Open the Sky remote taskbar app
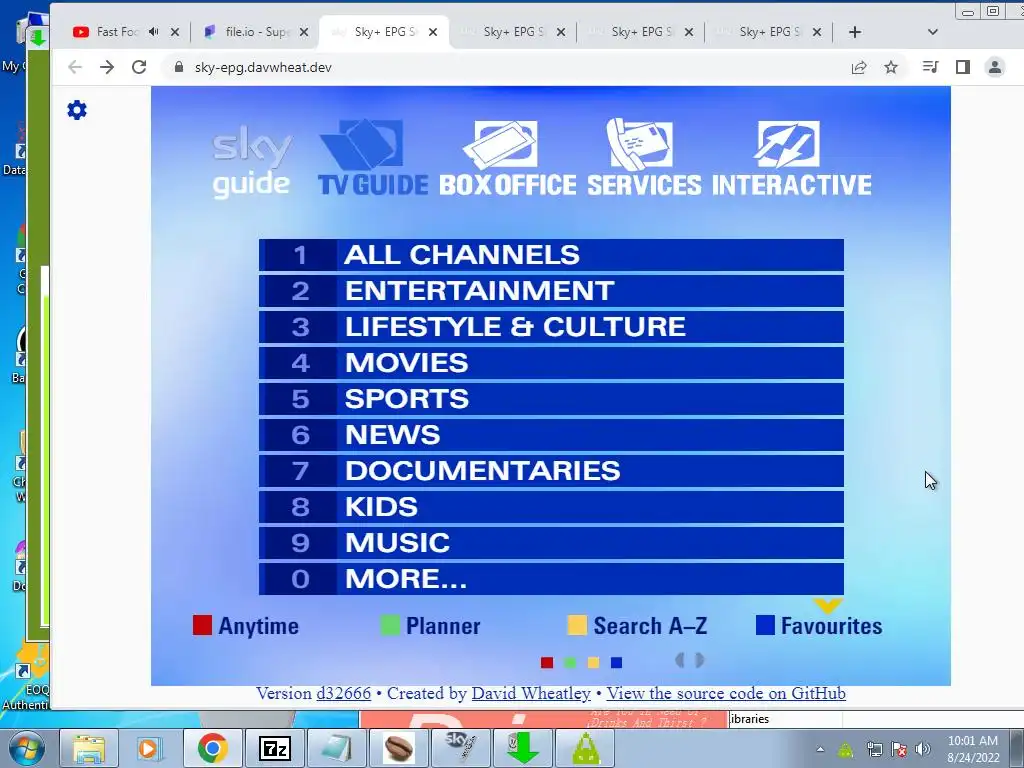The height and width of the screenshot is (768, 1024). 461,748
